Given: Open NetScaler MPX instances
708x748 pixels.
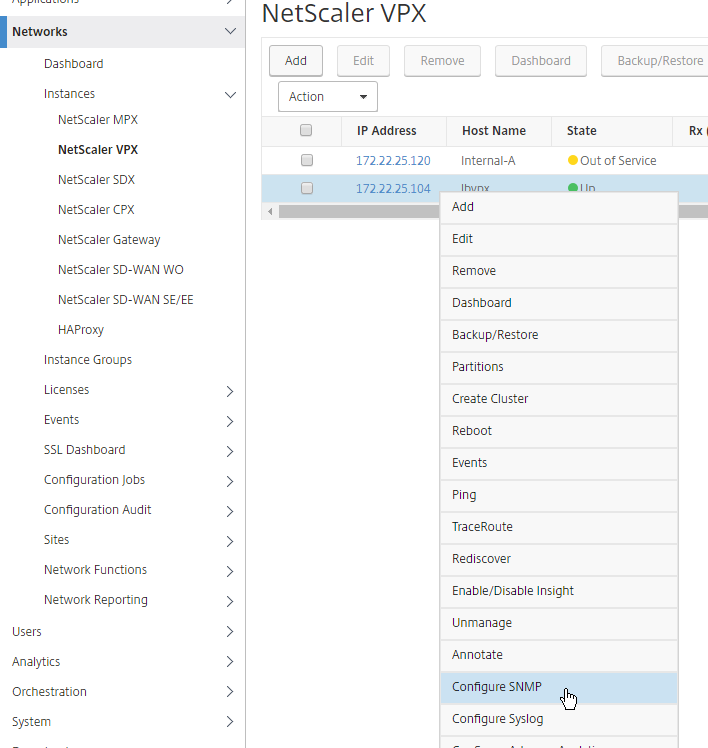Looking at the screenshot, I should pos(98,120).
